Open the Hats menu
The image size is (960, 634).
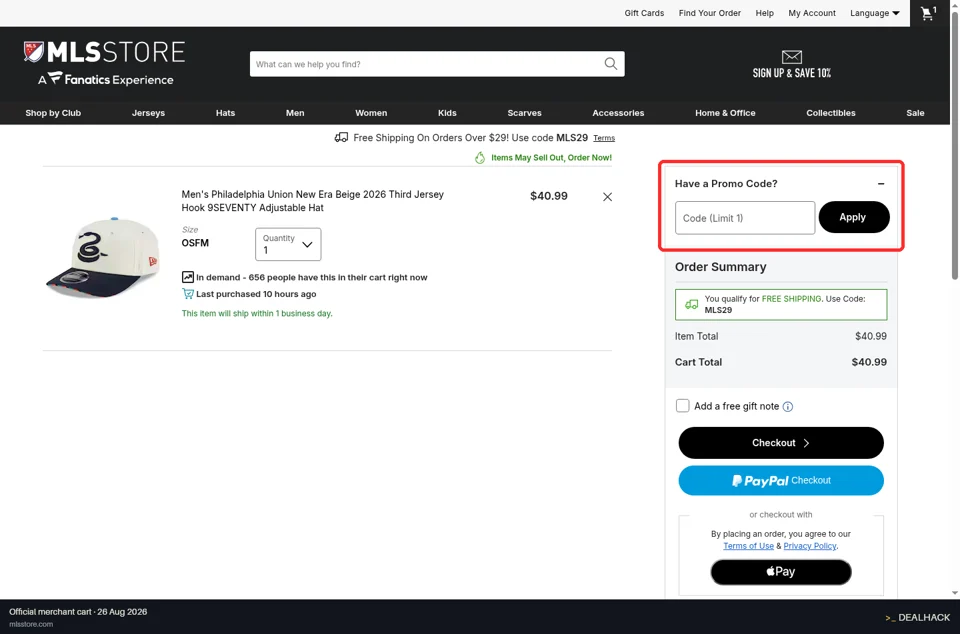tap(225, 113)
